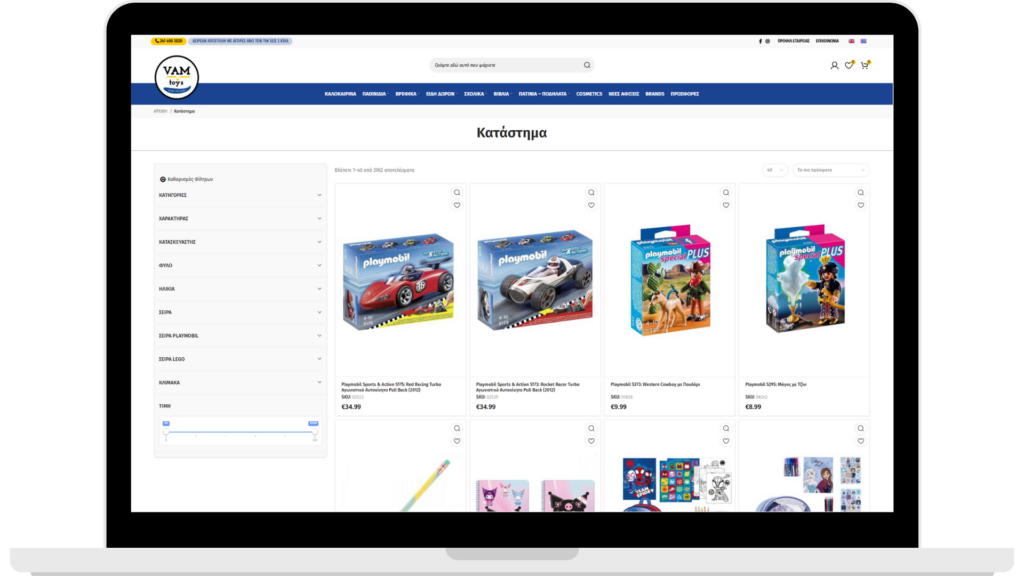
Task: Quick view Rocket Racer Turbo product
Action: (592, 193)
